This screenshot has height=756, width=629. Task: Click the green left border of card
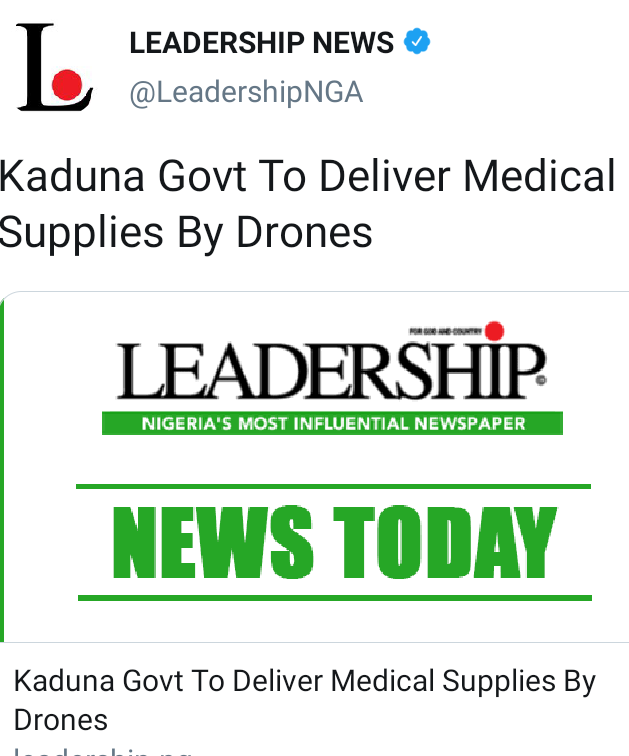2,470
